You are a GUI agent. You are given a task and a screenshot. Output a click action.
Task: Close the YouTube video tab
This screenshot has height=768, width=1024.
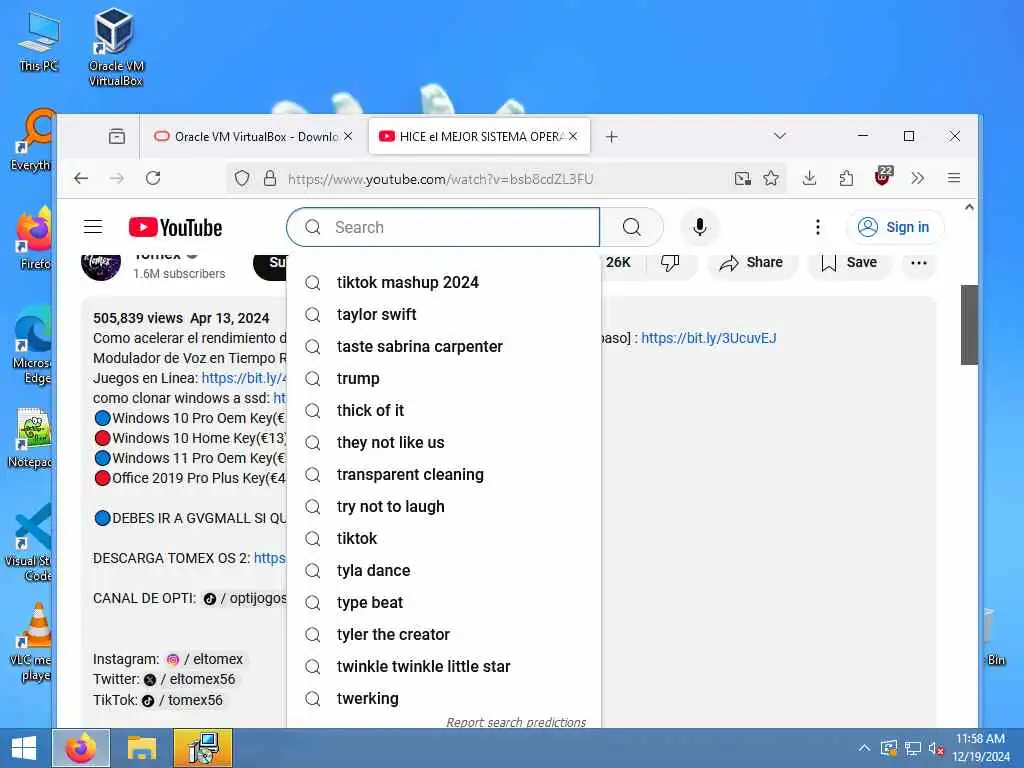click(573, 136)
